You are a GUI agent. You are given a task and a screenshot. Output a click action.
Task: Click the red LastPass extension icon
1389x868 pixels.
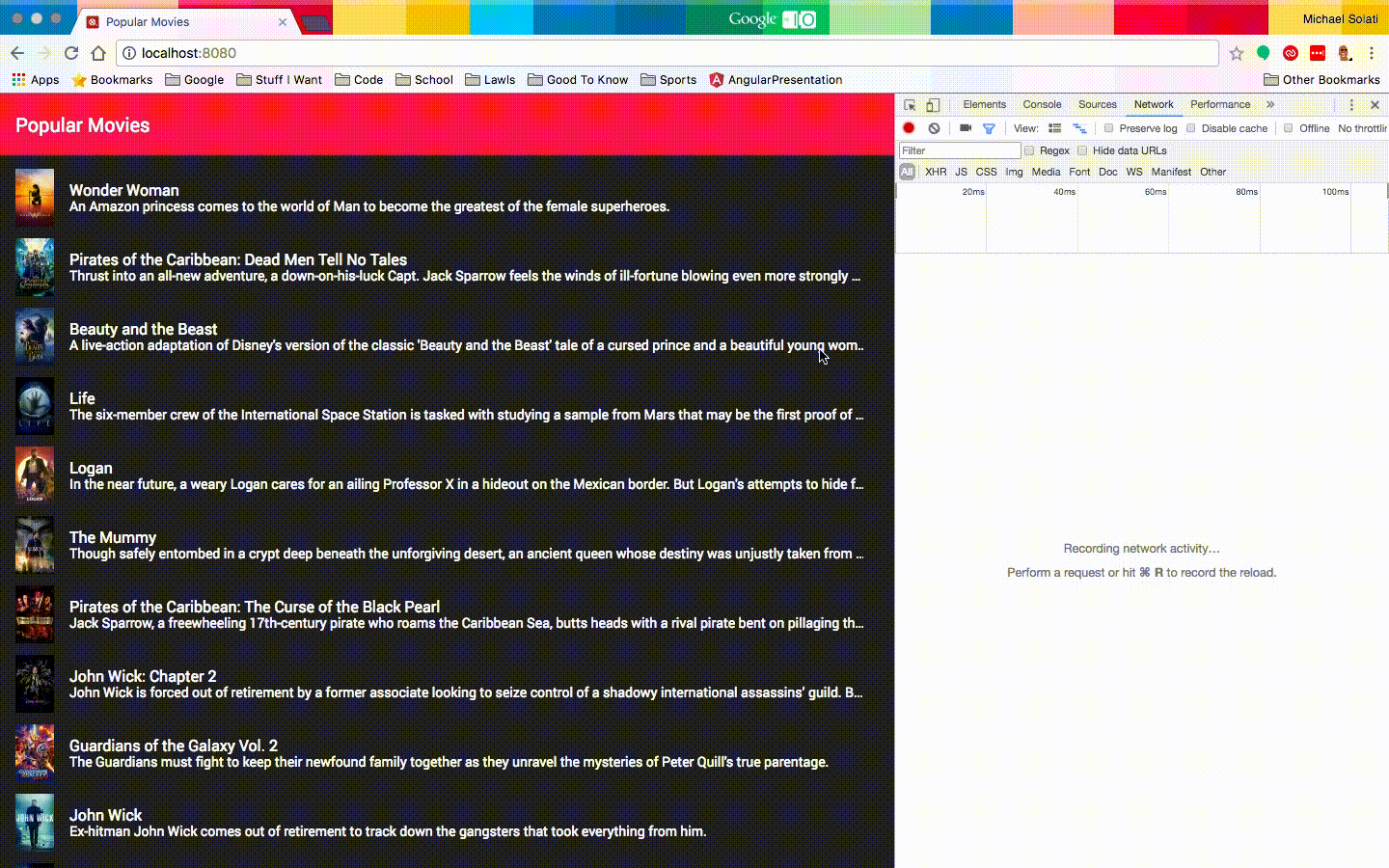(1318, 53)
